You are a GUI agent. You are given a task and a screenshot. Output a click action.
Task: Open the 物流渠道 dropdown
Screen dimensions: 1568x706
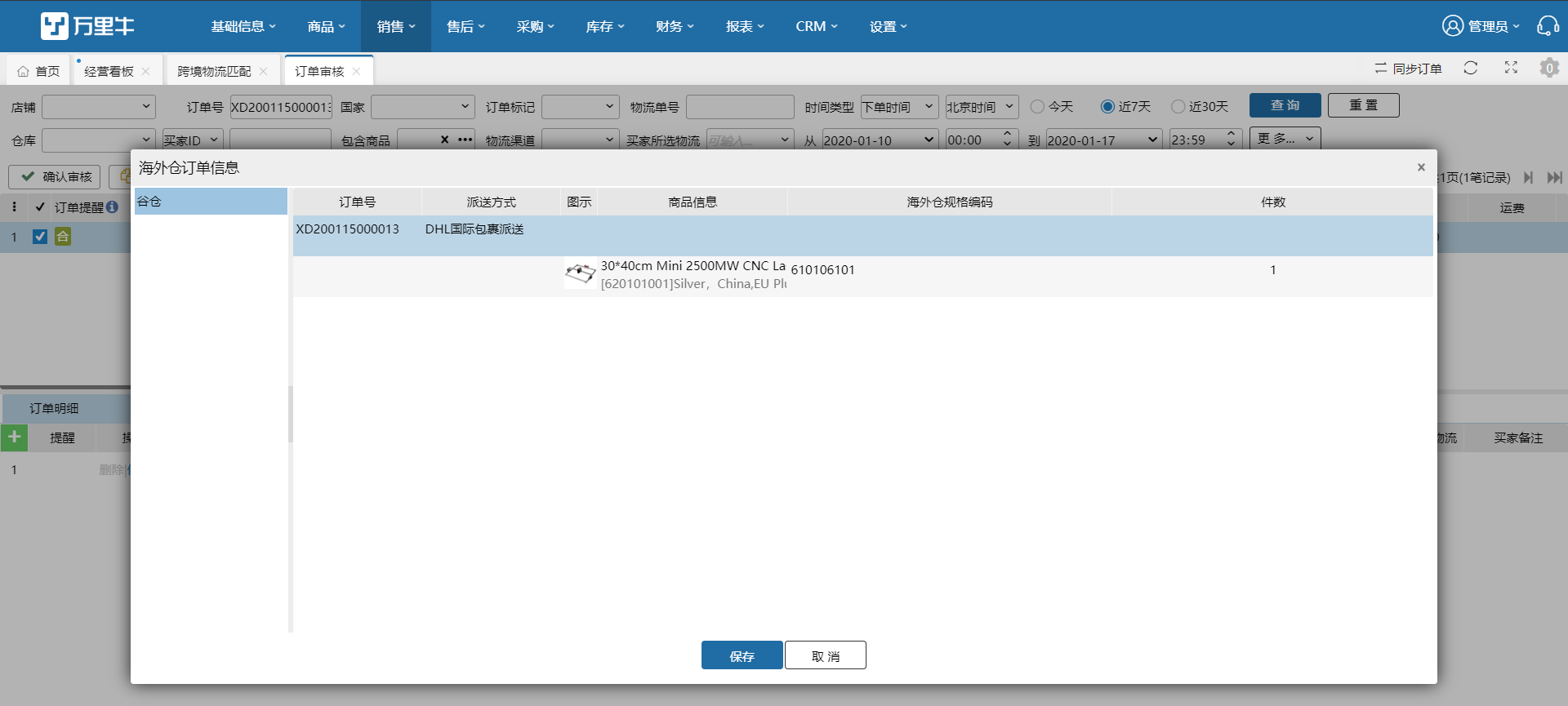point(581,140)
